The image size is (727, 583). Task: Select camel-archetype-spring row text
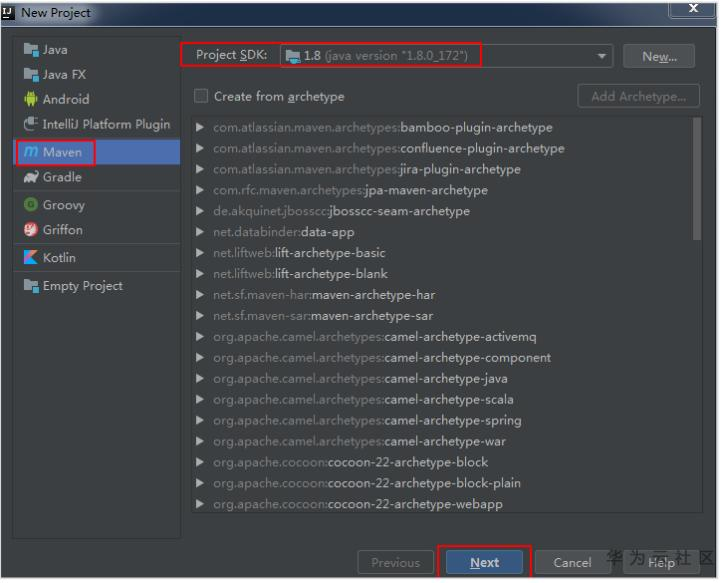[x=367, y=420]
